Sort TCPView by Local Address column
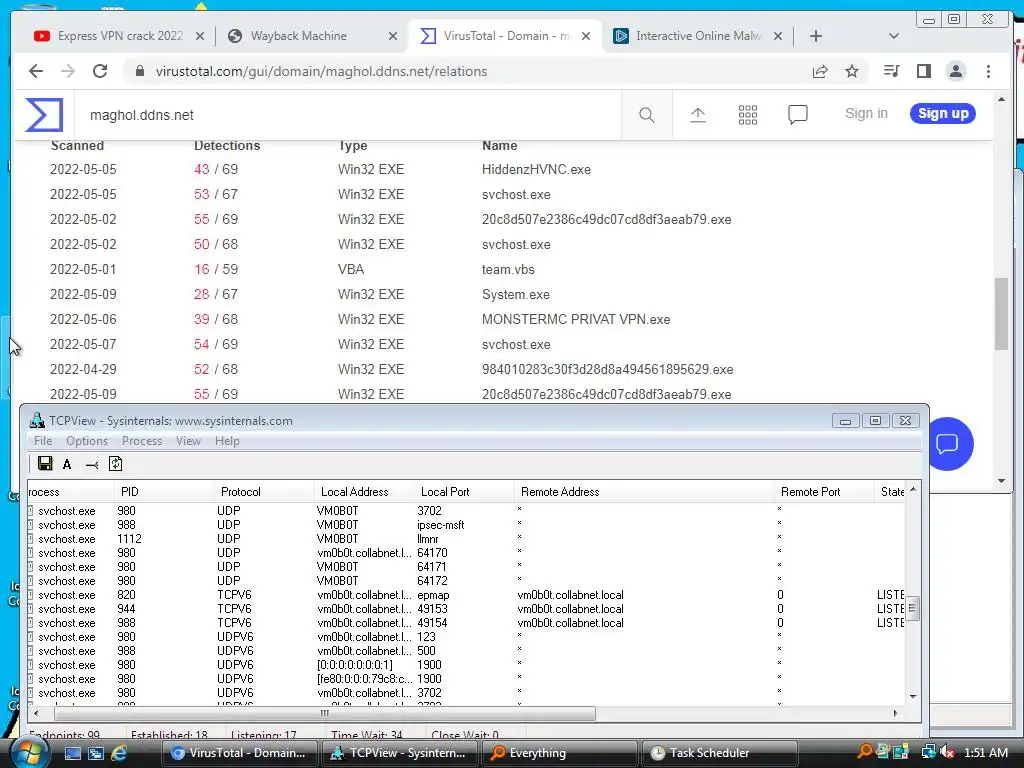The height and width of the screenshot is (768, 1024). pyautogui.click(x=364, y=492)
